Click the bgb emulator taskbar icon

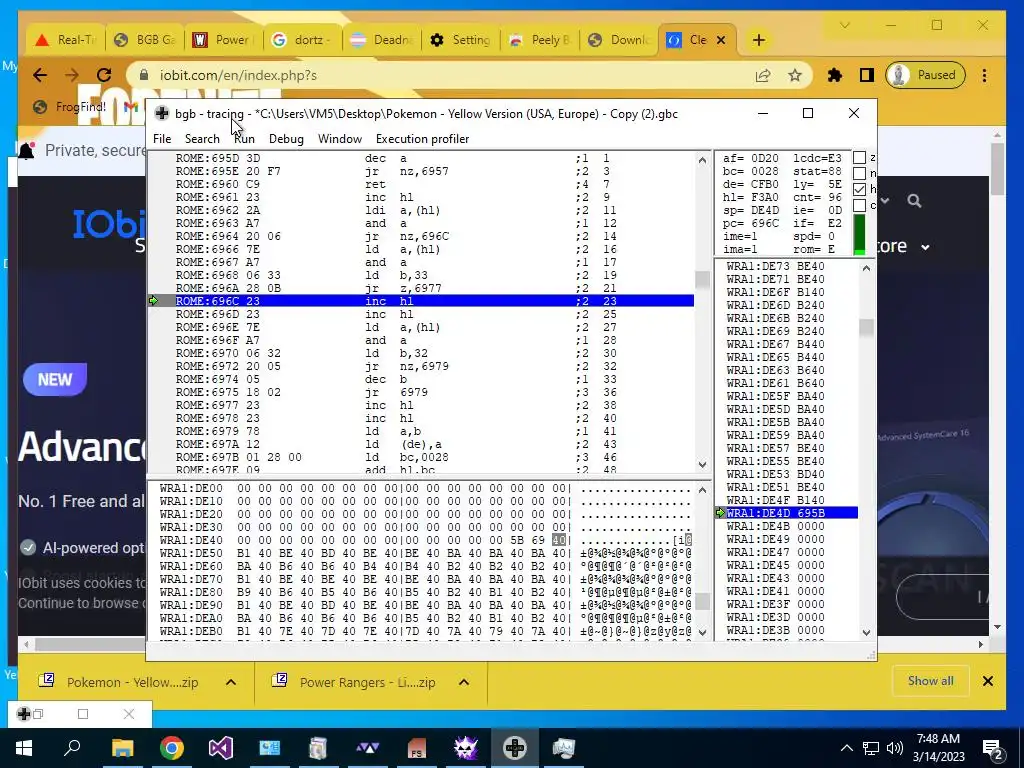[x=515, y=748]
